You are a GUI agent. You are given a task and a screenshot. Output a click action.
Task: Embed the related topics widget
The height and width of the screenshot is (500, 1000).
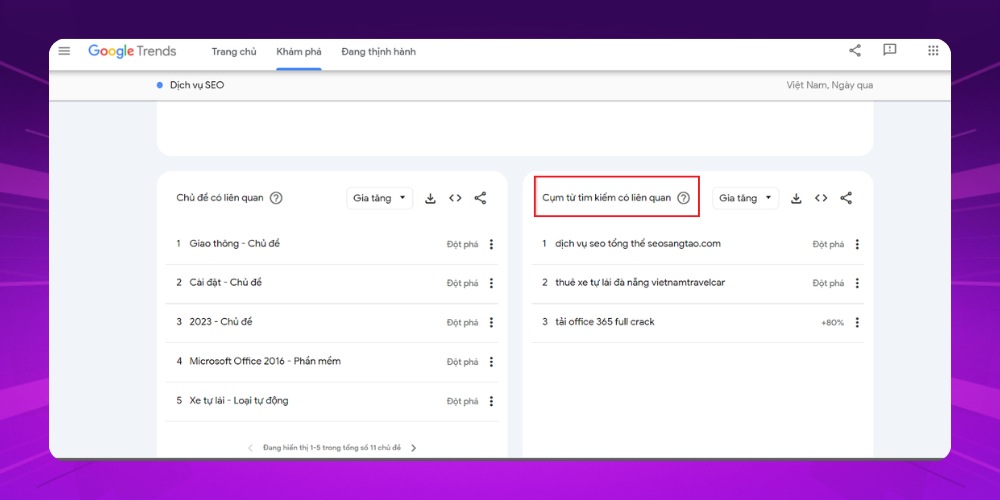pos(455,198)
